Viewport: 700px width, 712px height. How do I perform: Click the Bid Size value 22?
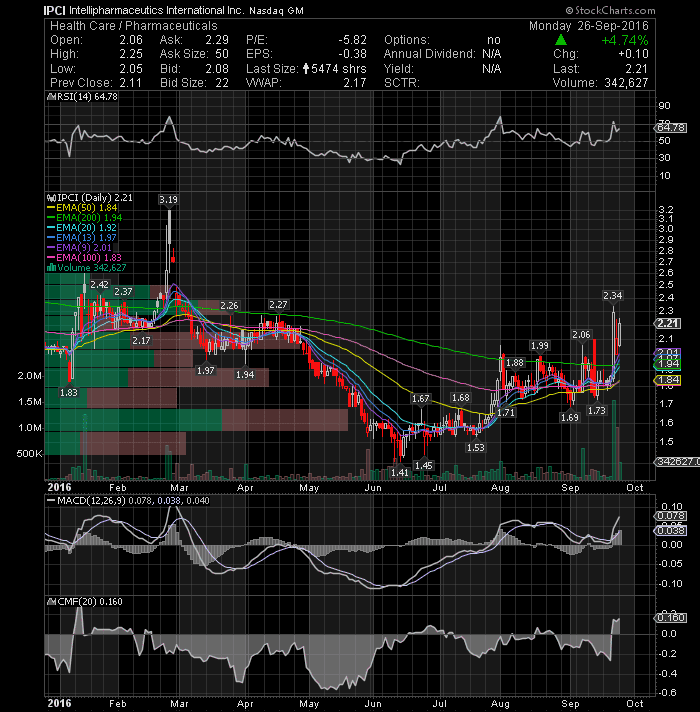[222, 83]
